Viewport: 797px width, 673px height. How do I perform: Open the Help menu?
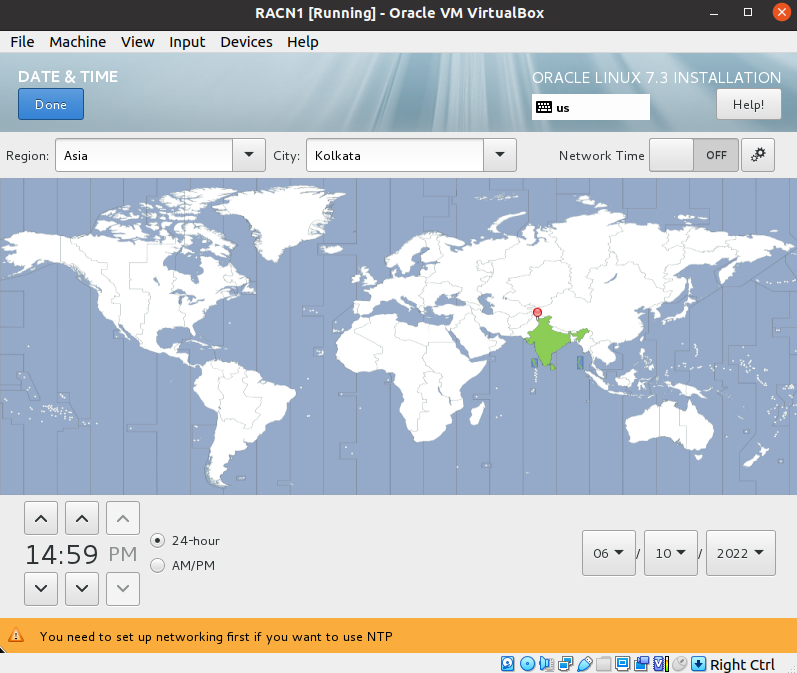303,42
